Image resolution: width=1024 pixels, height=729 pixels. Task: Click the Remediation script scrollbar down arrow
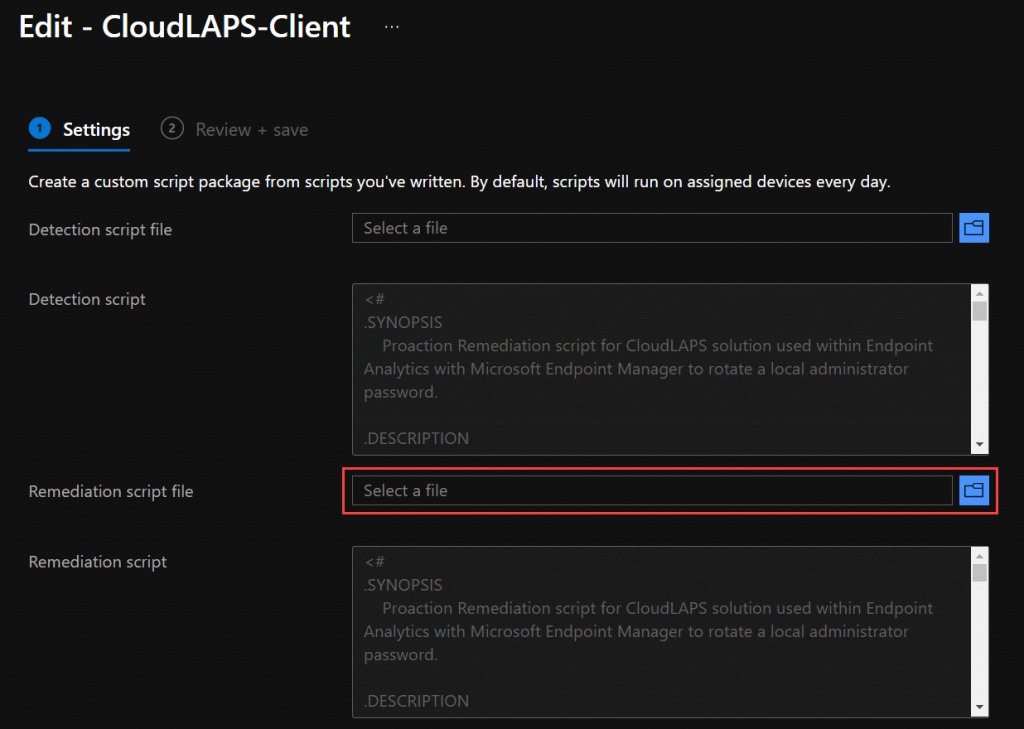click(x=980, y=707)
